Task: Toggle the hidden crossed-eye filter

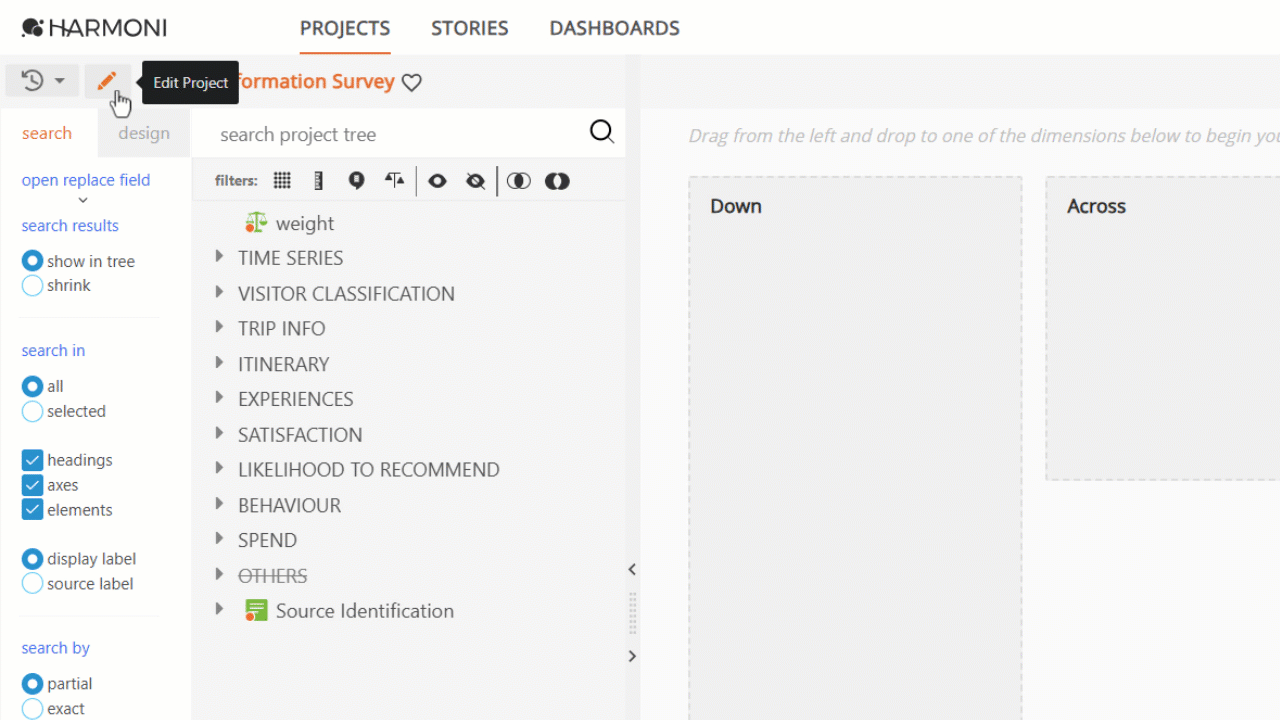Action: pos(476,181)
